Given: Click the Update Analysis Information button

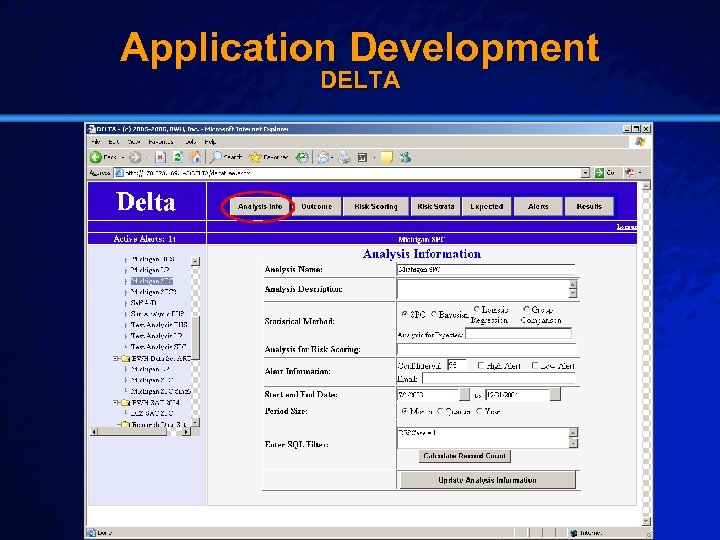Looking at the screenshot, I should click(488, 480).
